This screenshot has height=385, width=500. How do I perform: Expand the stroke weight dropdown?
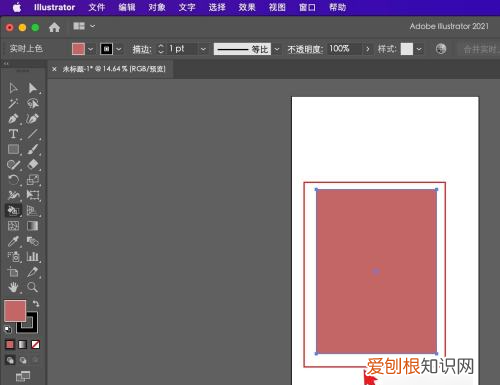[203, 49]
